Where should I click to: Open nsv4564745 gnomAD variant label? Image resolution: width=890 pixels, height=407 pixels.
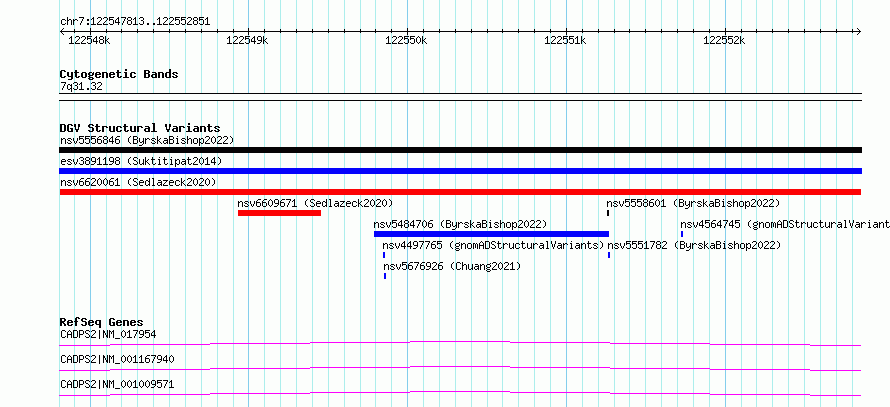(785, 224)
